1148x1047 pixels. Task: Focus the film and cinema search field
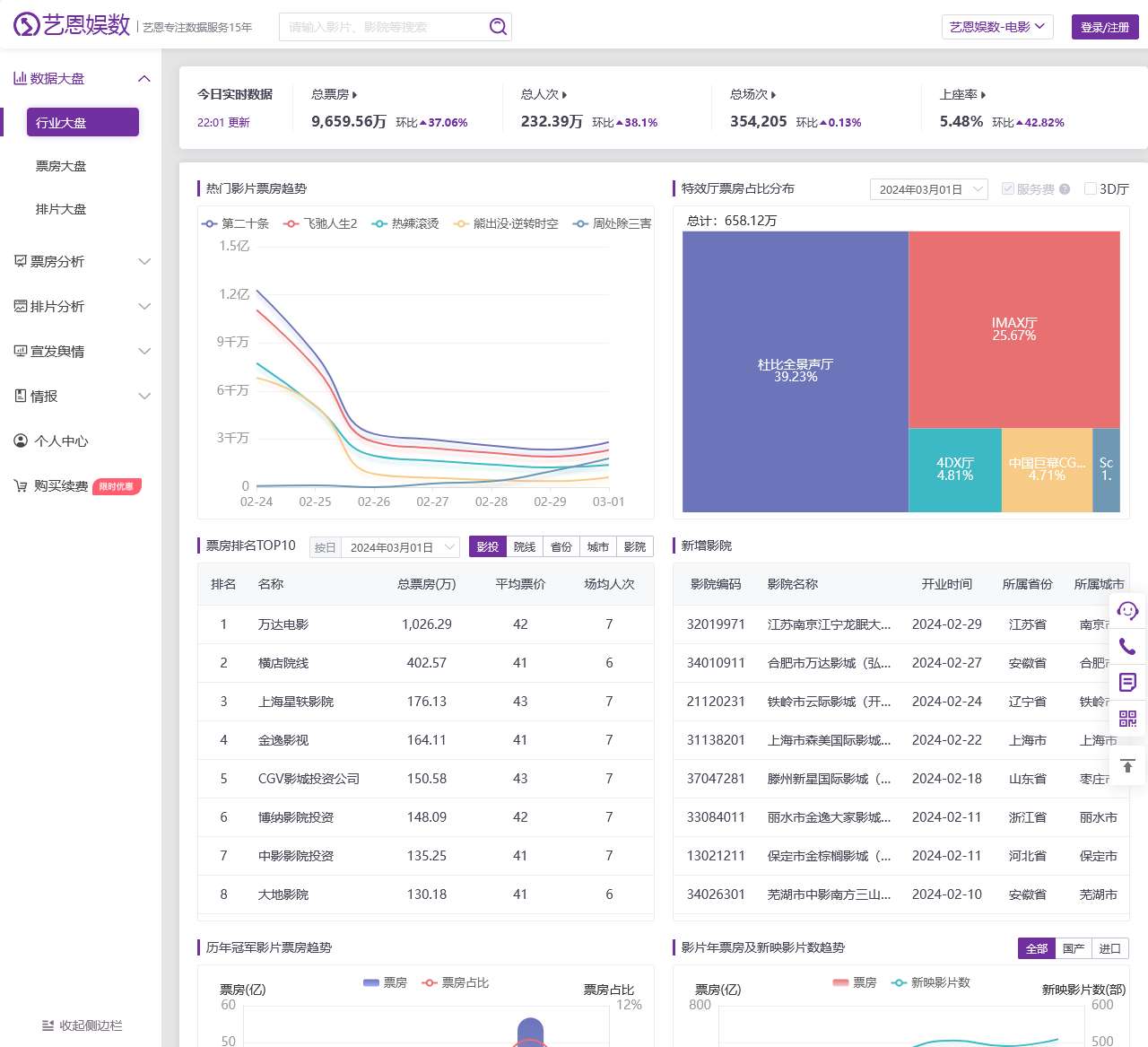(x=386, y=27)
